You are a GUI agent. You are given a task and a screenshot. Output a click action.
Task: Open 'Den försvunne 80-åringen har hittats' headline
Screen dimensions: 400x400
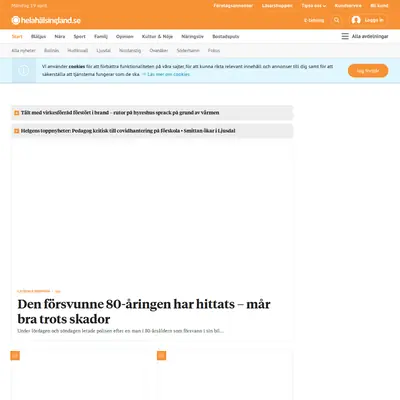(144, 311)
